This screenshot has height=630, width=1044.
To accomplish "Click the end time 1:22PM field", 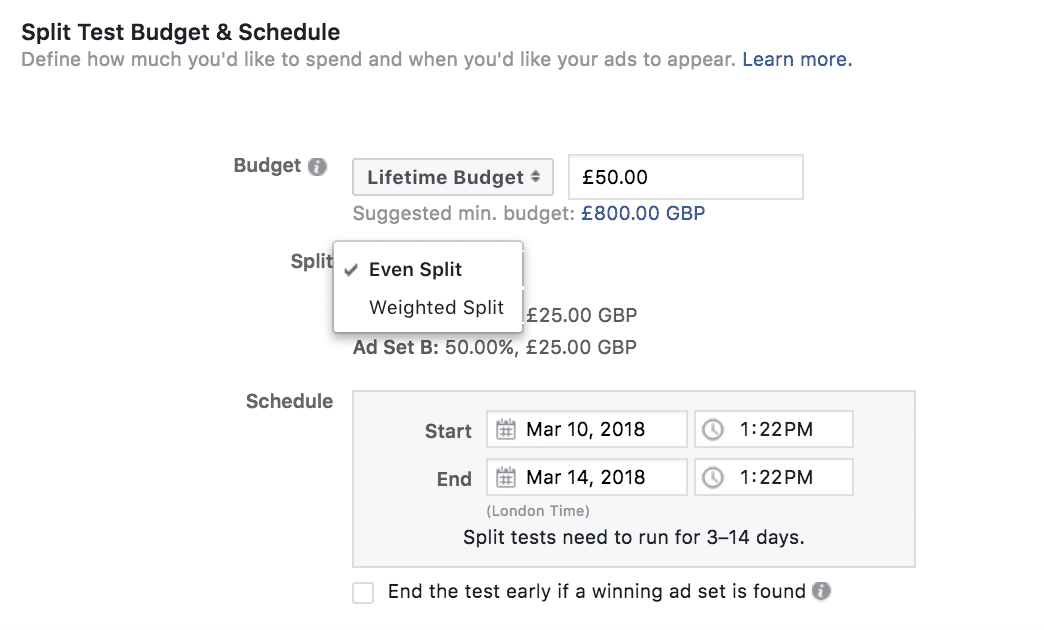I will point(774,477).
